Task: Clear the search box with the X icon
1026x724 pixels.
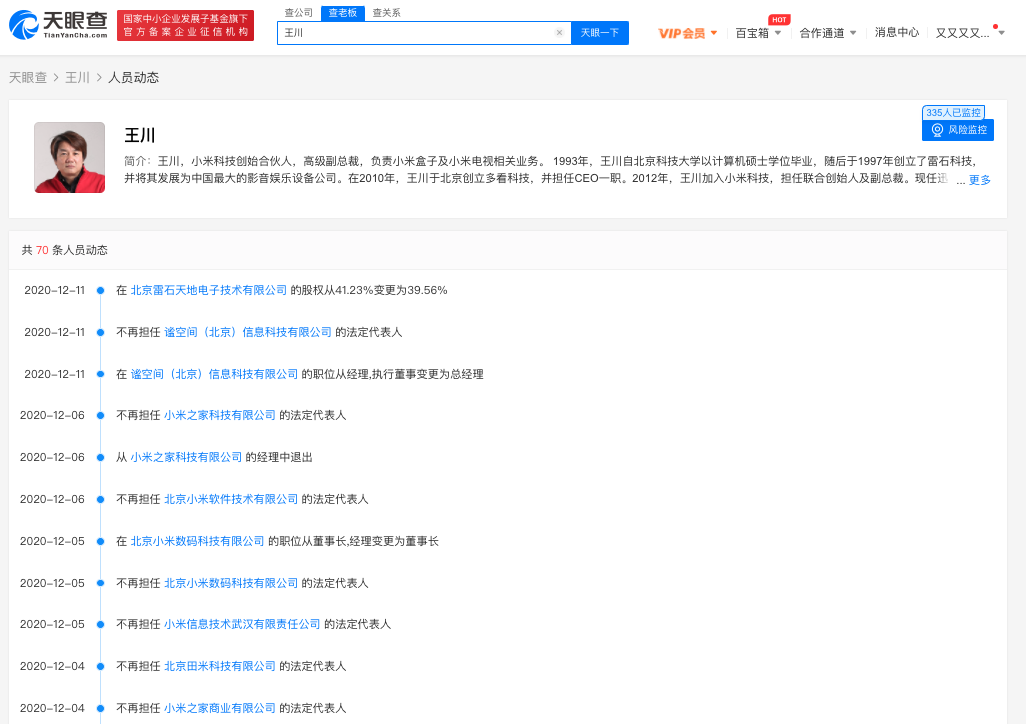Action: [559, 33]
